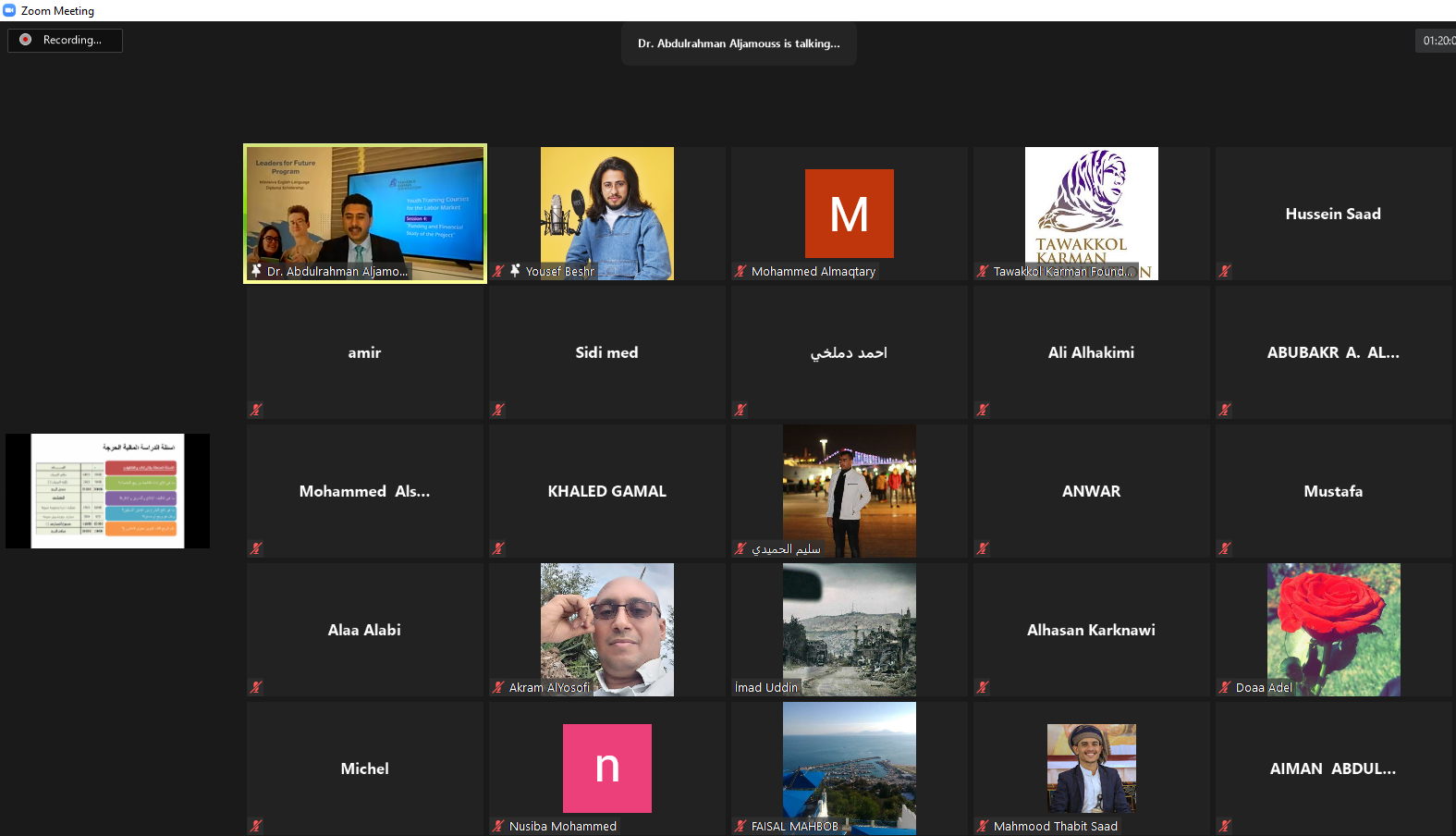
Task: Click the muted mic icon beside Tawakkol Karman Foundation
Action: [983, 271]
